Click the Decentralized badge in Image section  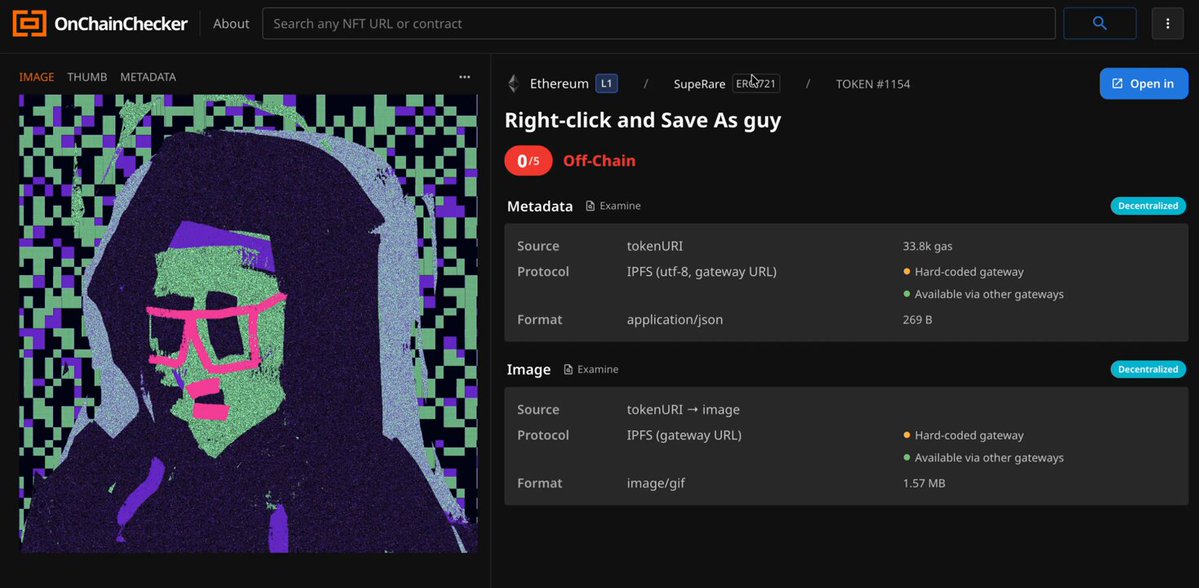(x=1149, y=369)
